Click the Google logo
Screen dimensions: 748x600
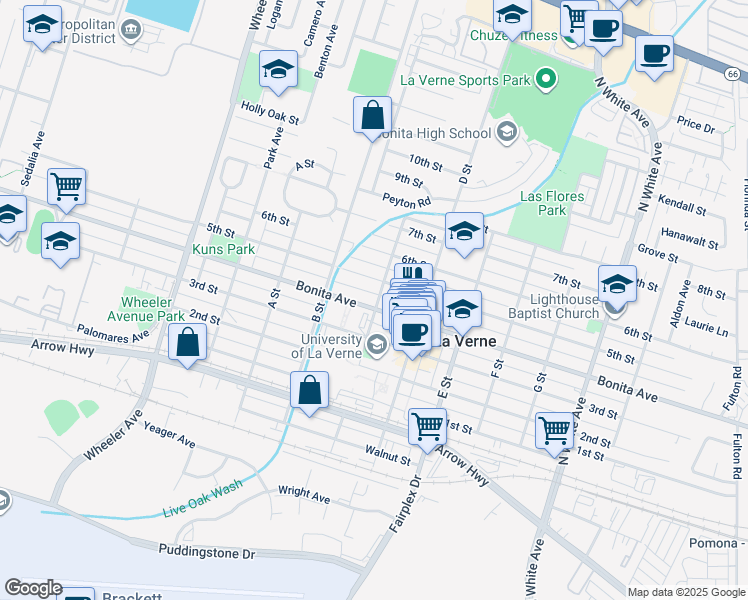pos(33,588)
